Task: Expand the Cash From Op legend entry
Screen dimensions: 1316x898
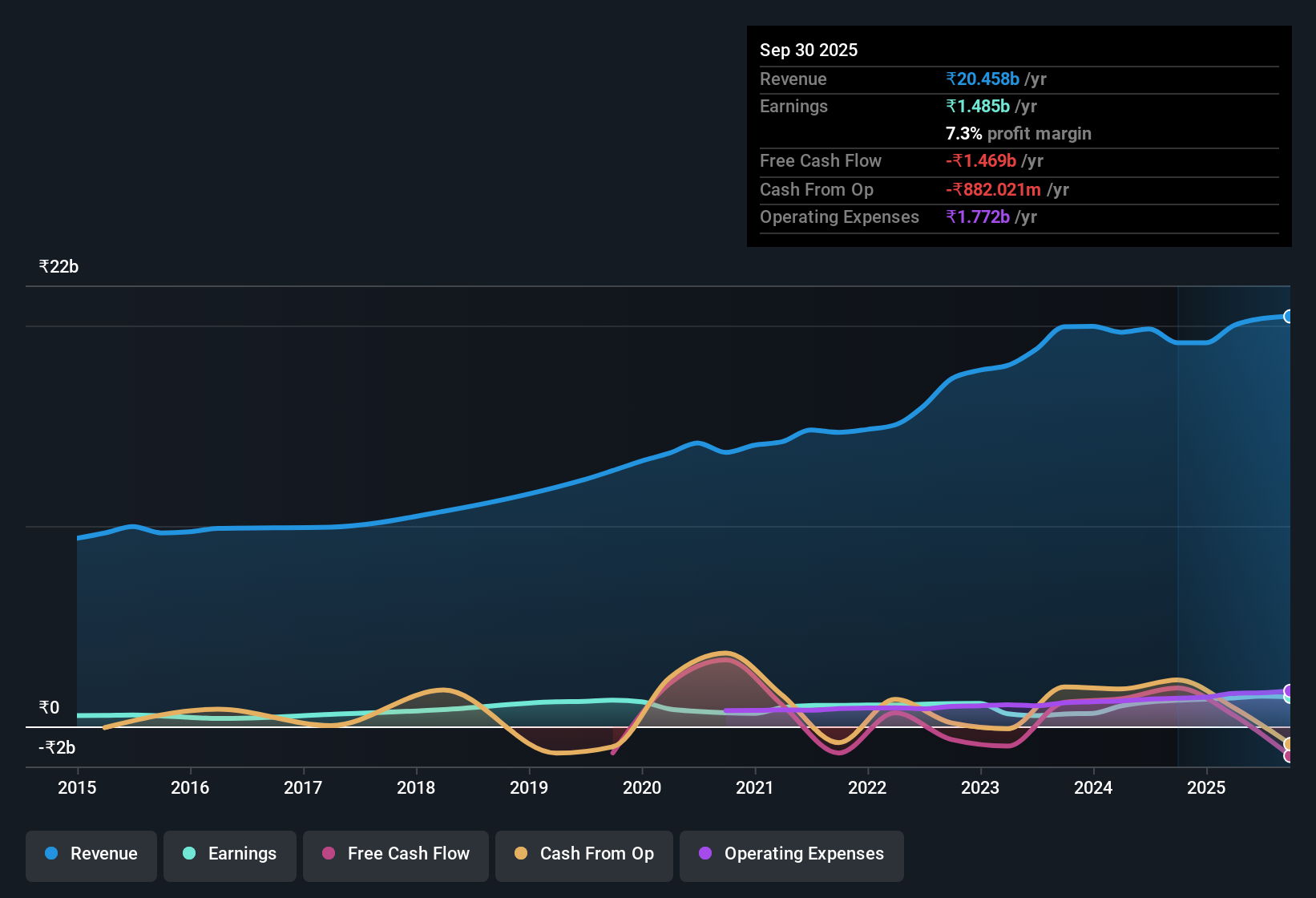Action: (x=583, y=855)
